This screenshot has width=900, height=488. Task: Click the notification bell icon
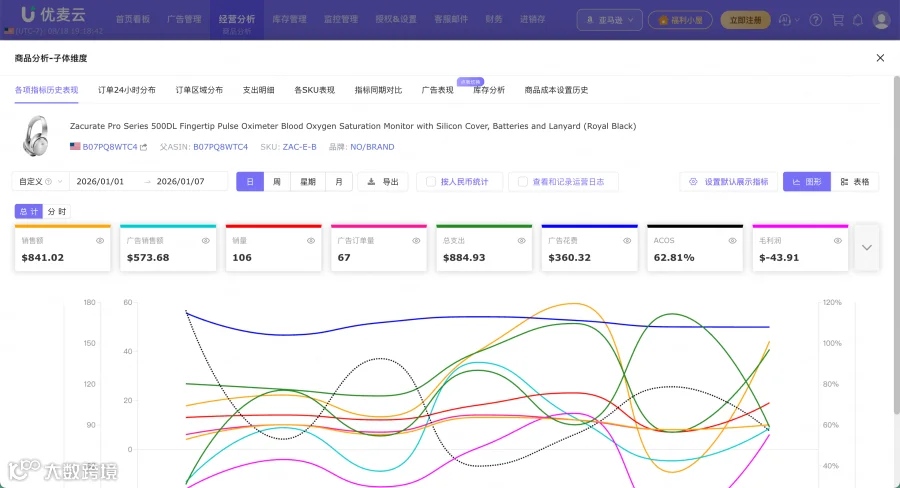point(858,20)
